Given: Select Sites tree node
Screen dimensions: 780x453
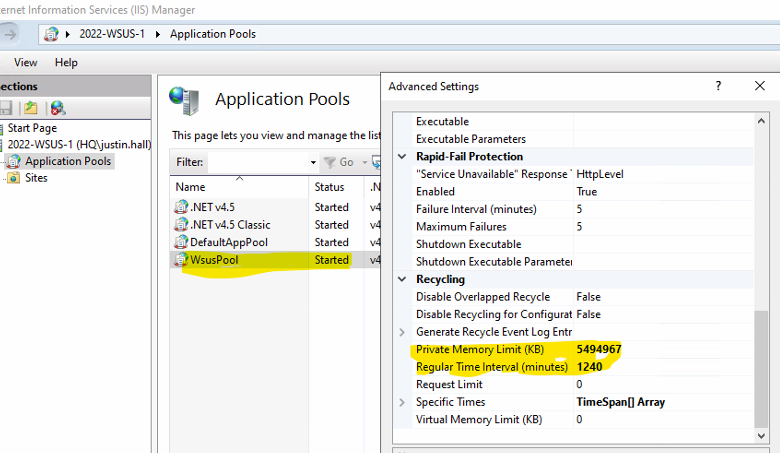Looking at the screenshot, I should [x=36, y=178].
